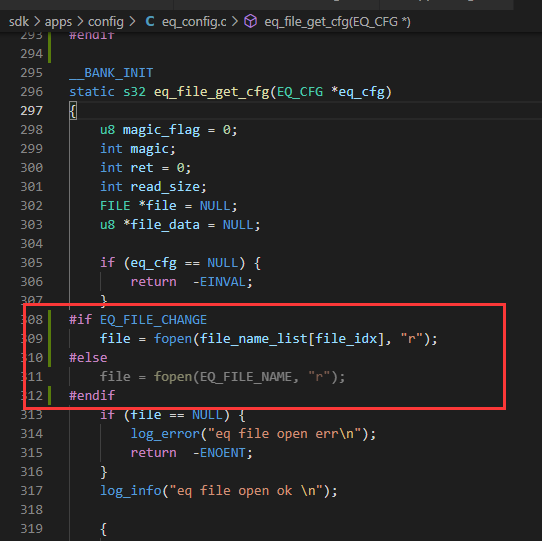Click ret variable on line 300
The height and width of the screenshot is (541, 542).
click(x=142, y=168)
